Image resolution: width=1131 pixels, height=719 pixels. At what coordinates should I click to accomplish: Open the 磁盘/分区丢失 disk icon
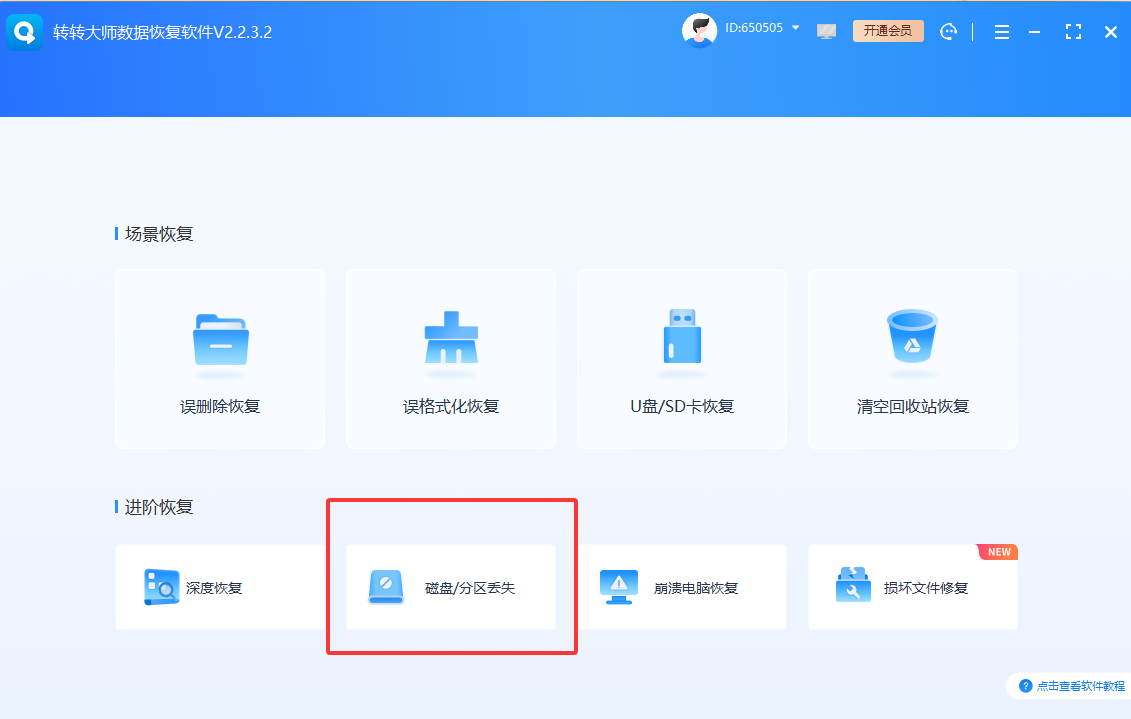[x=386, y=587]
